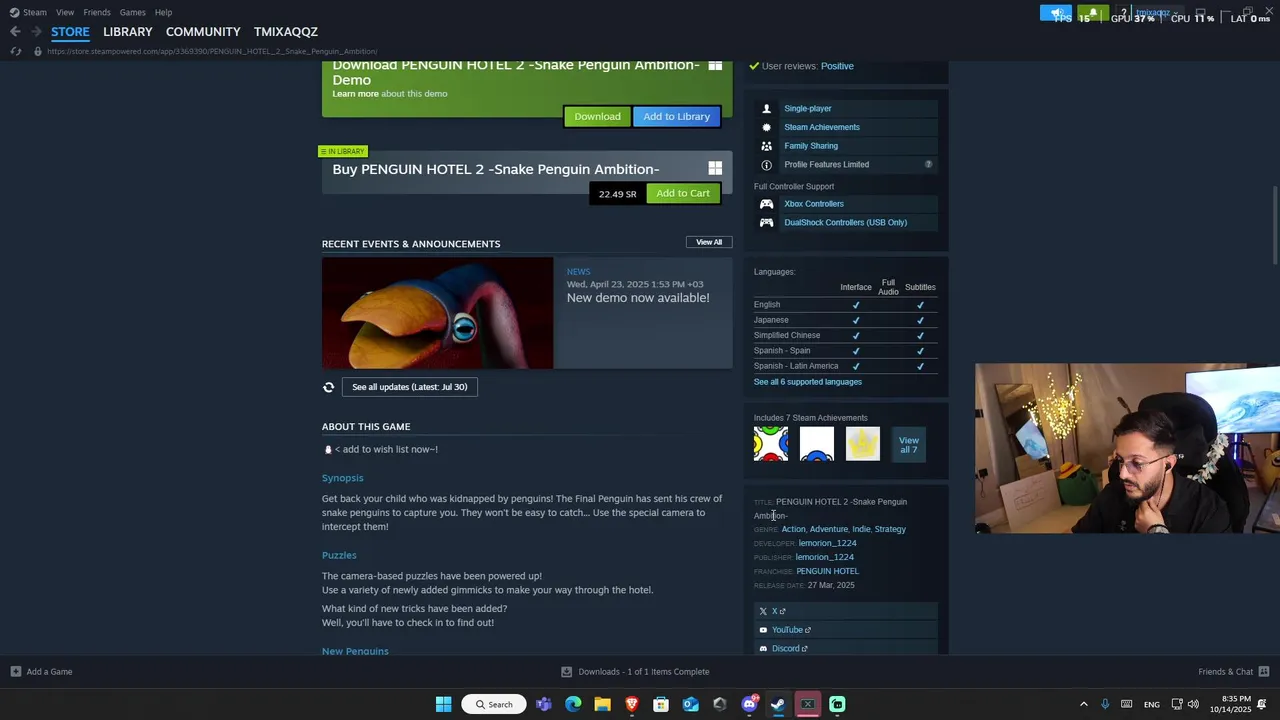Open the Steam Achievements feature link

point(822,127)
